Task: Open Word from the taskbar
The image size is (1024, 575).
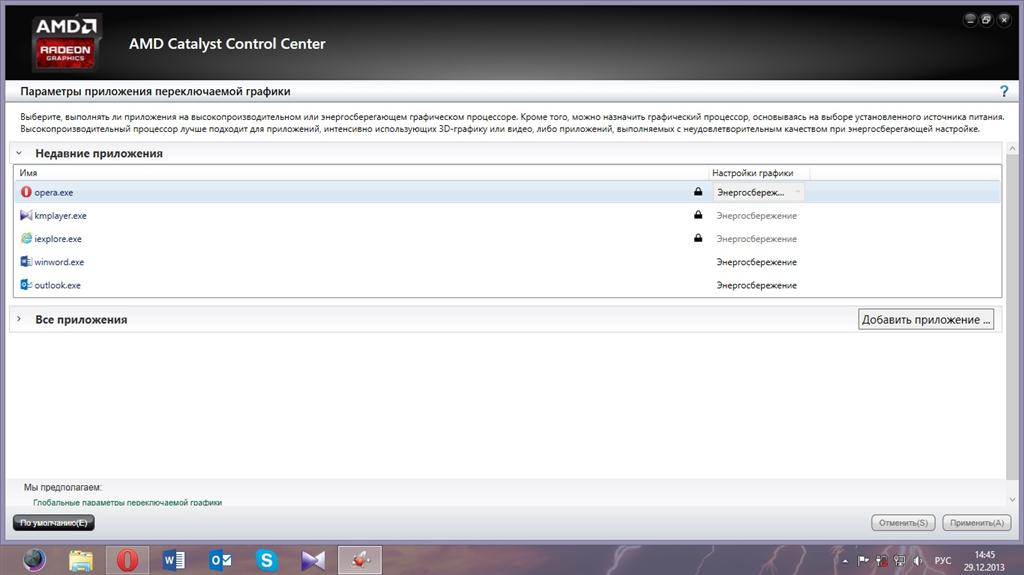Action: coord(174,560)
